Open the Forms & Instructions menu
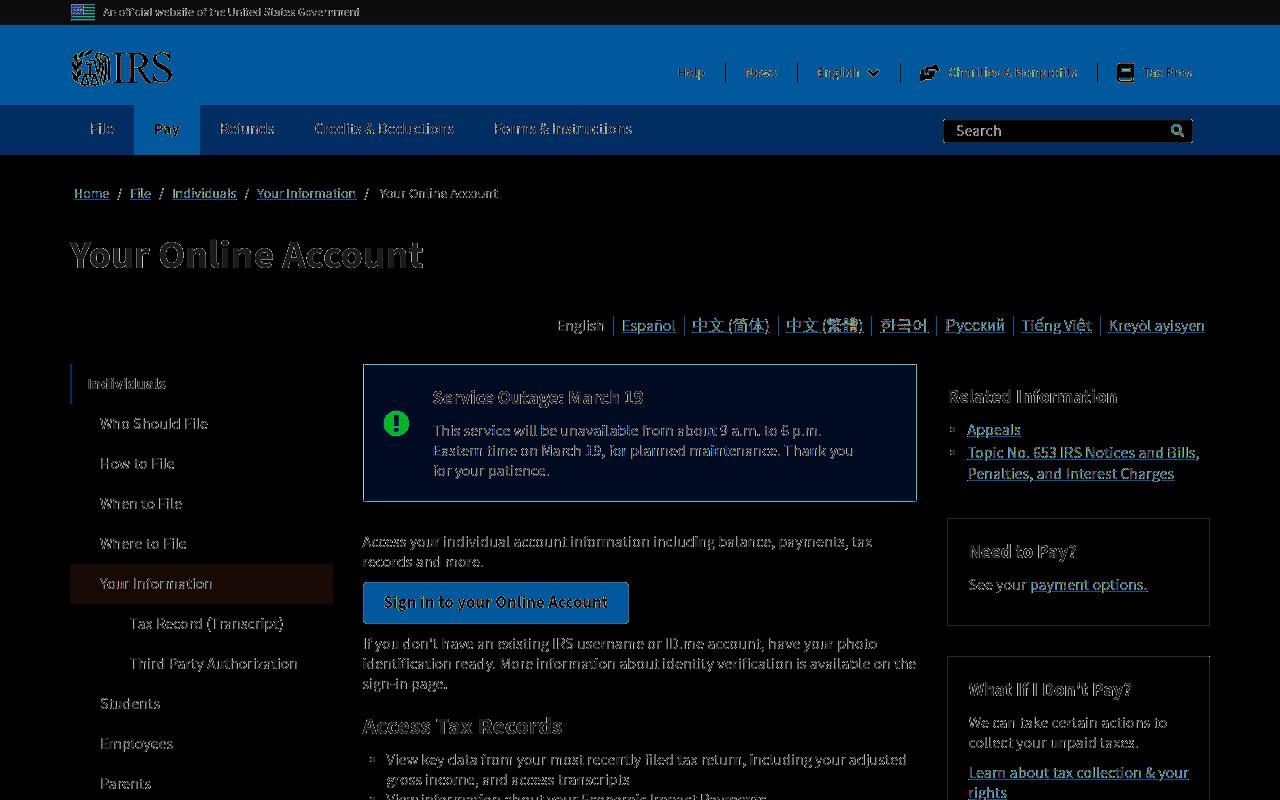Image resolution: width=1280 pixels, height=800 pixels. pos(563,129)
